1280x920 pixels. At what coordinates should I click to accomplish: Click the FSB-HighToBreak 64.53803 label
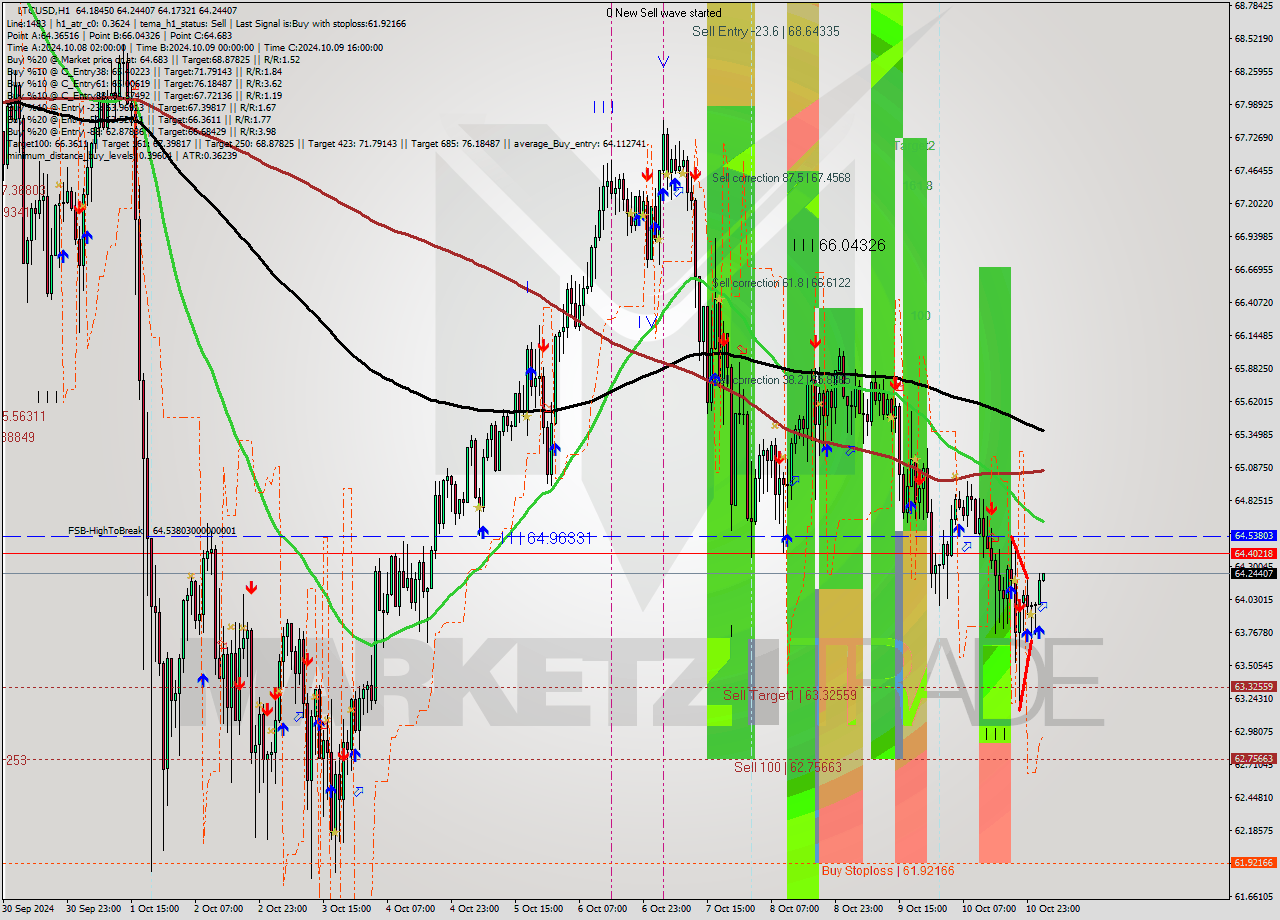152,531
